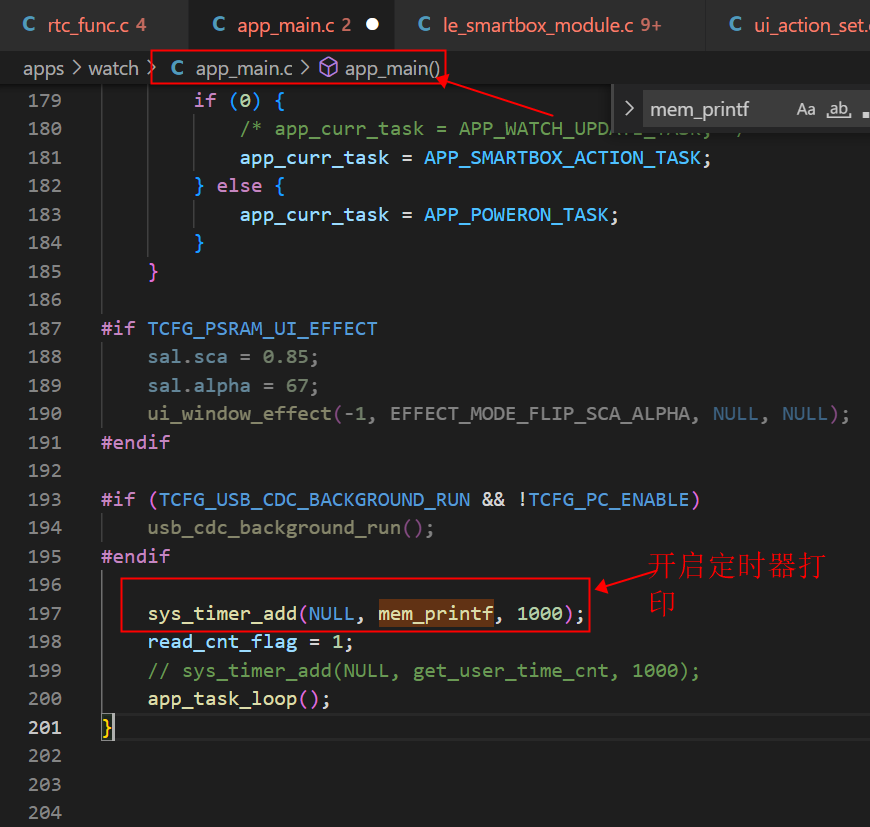The image size is (870, 827).
Task: Open the watch breadcrumb folder
Action: tap(114, 68)
